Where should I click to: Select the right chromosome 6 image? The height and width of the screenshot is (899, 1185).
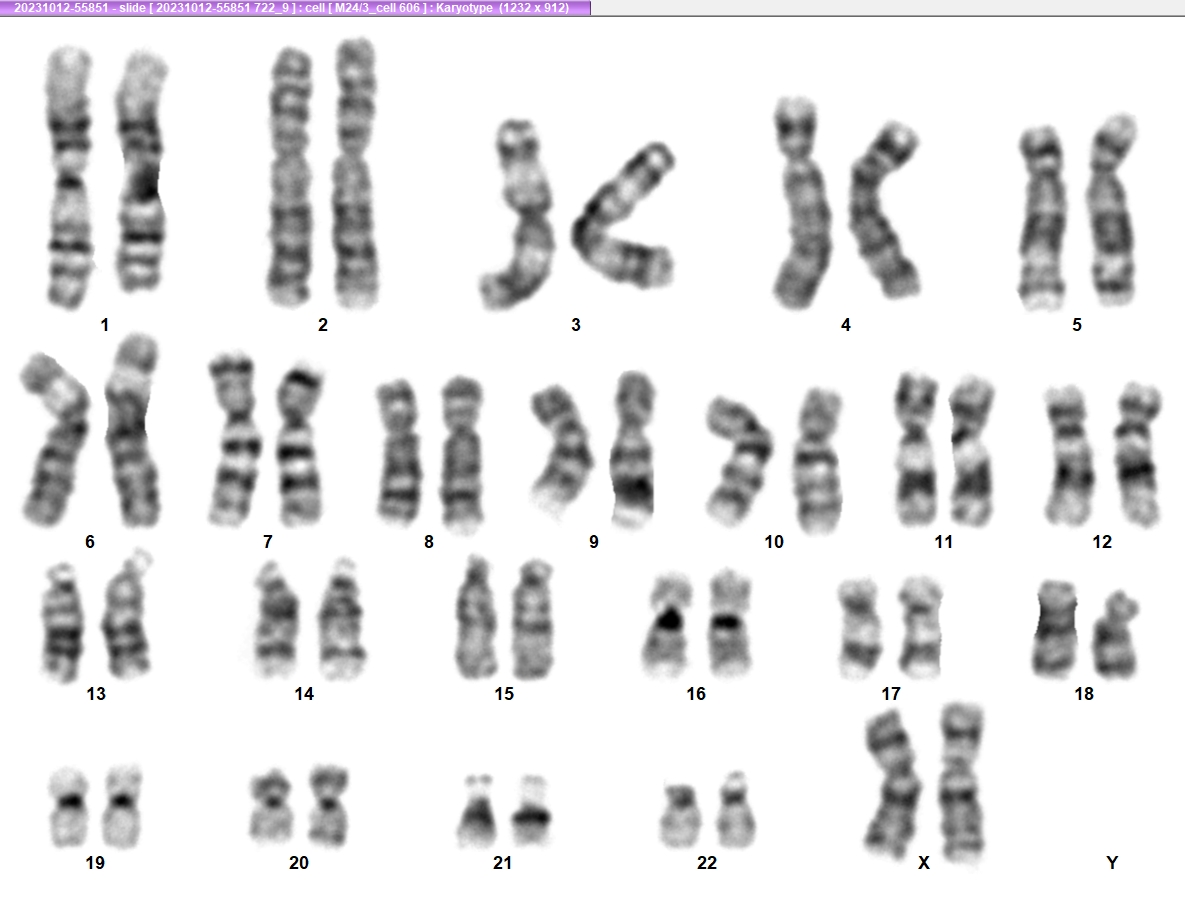point(131,431)
